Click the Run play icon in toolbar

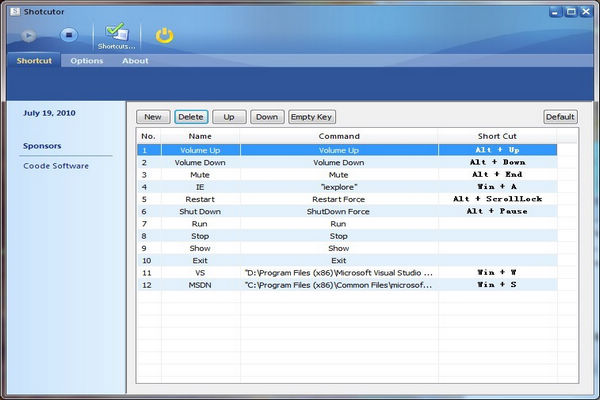pos(28,36)
